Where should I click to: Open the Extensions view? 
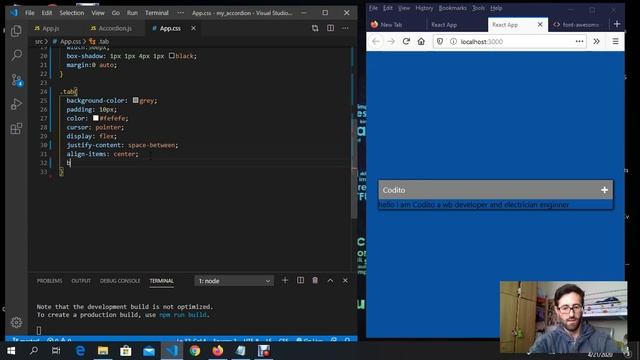(x=16, y=129)
